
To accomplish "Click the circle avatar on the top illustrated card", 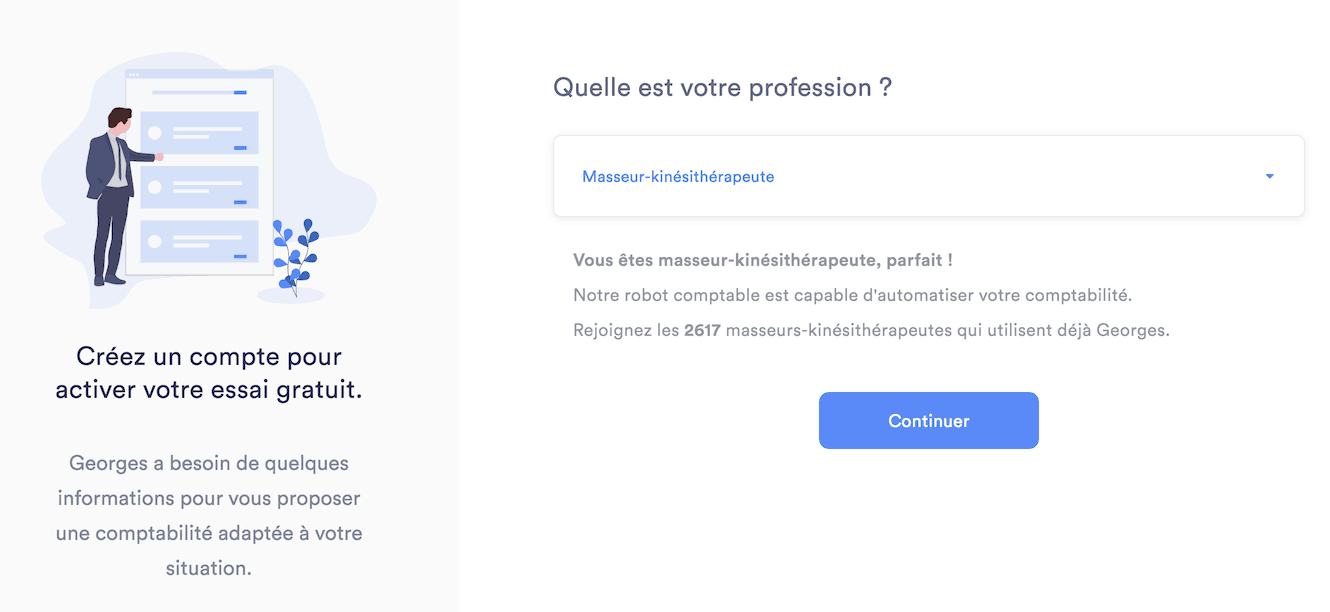I will tap(155, 133).
